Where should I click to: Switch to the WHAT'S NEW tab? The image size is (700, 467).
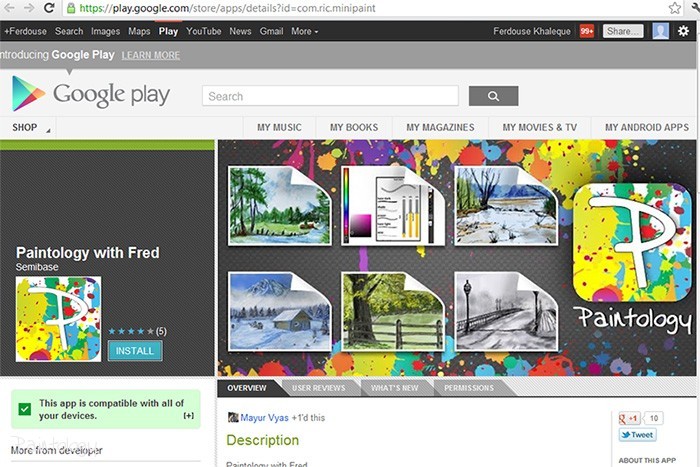coord(395,388)
